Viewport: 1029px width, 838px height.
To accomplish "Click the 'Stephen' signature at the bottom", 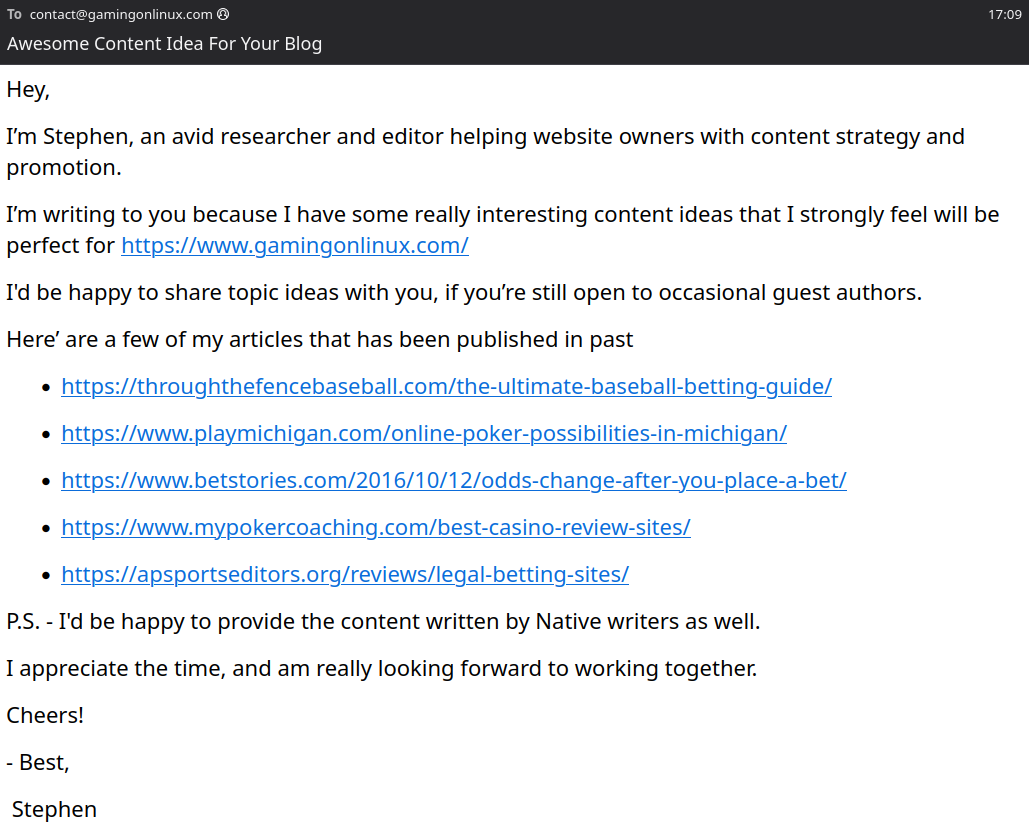I will pos(54,809).
